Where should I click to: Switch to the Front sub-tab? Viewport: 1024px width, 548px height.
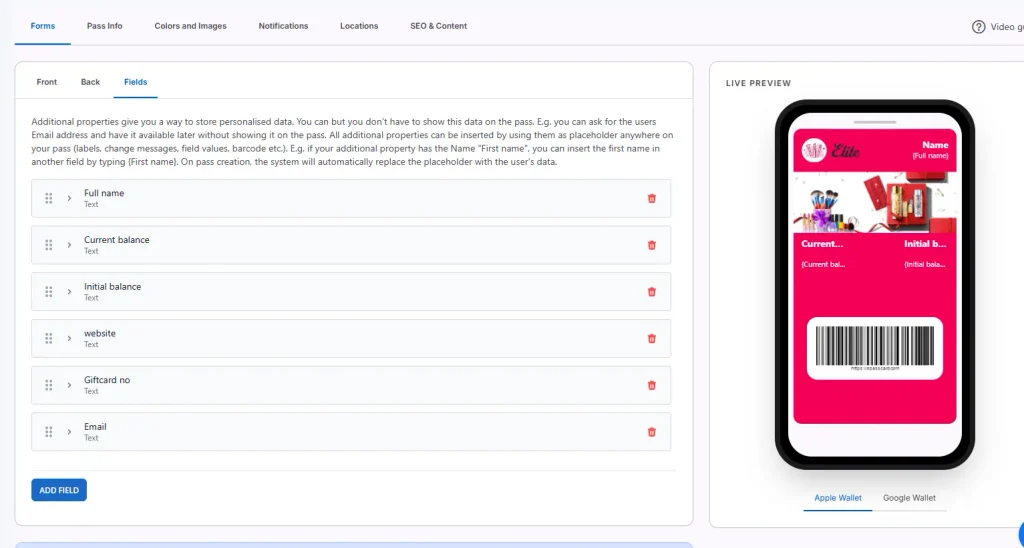(x=46, y=82)
